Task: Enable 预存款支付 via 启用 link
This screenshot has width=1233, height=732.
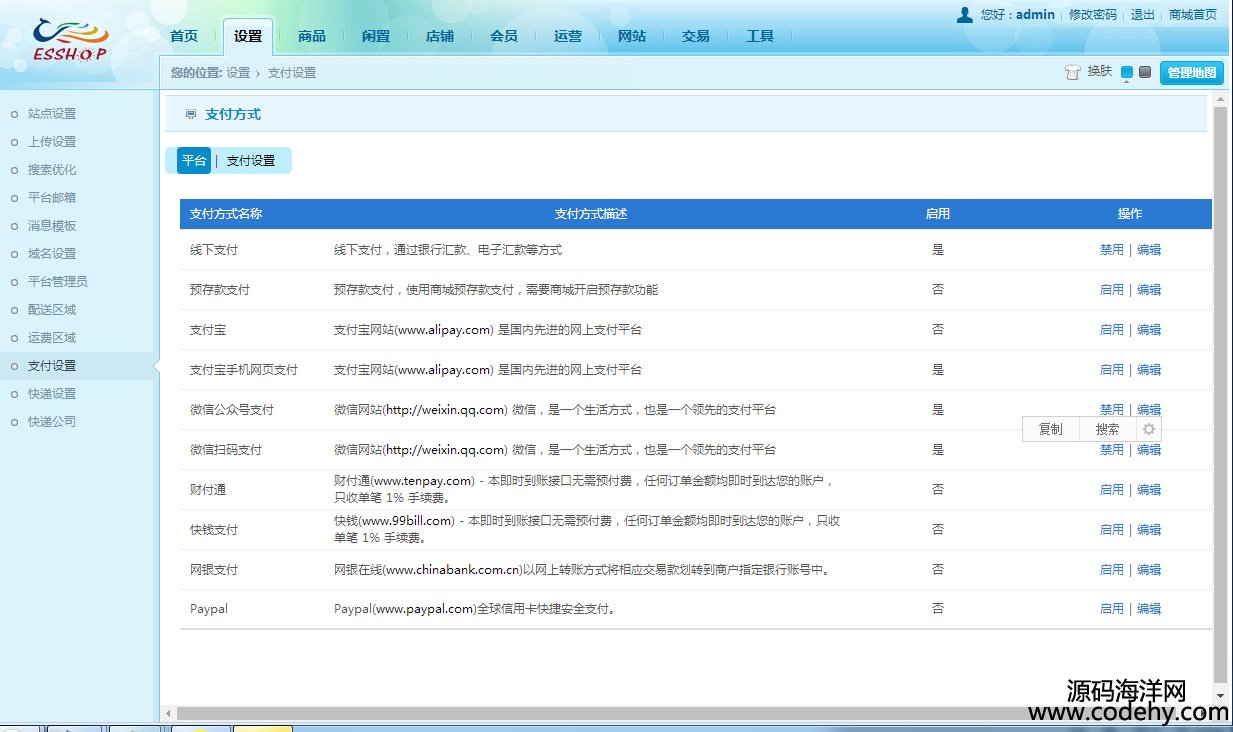Action: tap(1112, 290)
